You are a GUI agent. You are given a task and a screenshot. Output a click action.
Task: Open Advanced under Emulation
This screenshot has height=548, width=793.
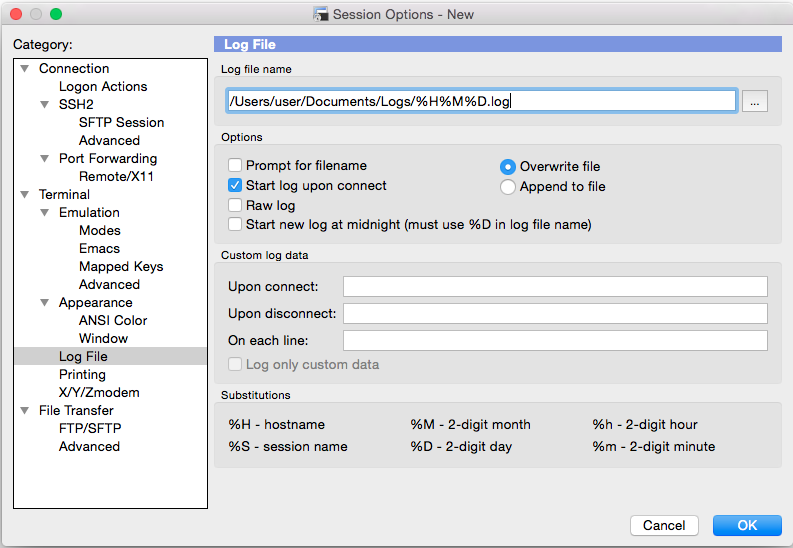coord(109,285)
